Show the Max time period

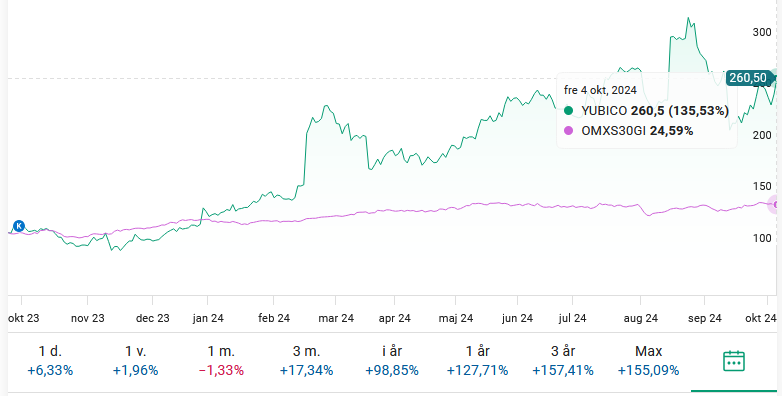[648, 361]
